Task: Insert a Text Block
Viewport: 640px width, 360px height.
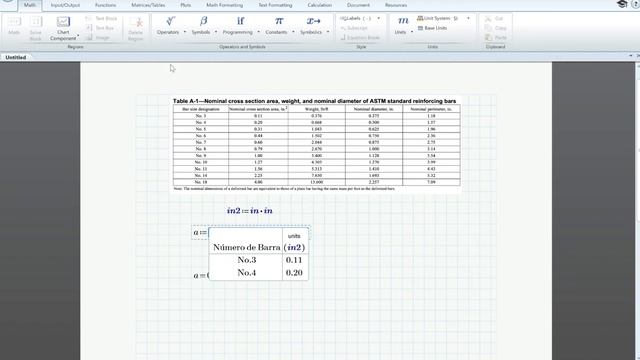Action: click(x=101, y=19)
